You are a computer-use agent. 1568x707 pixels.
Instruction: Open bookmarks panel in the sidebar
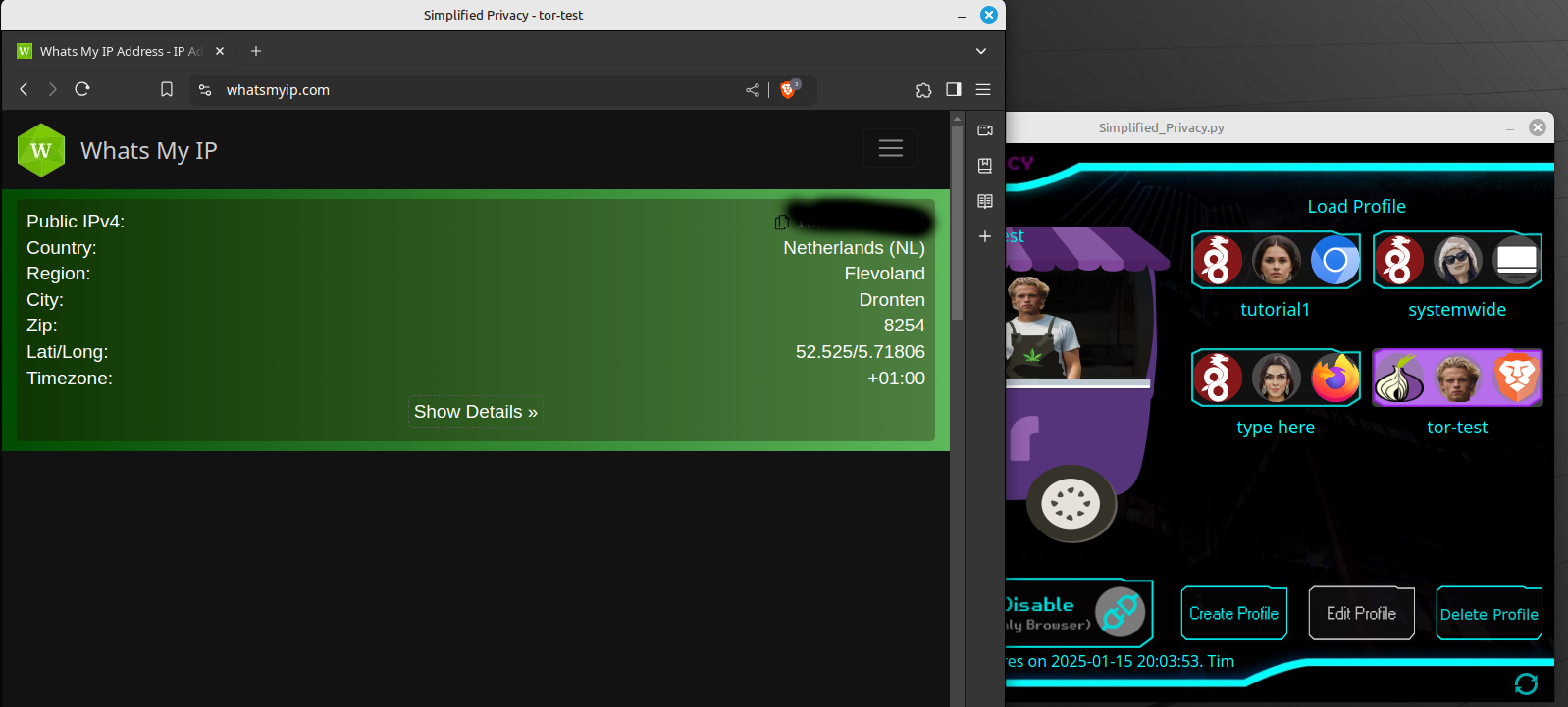(x=985, y=166)
